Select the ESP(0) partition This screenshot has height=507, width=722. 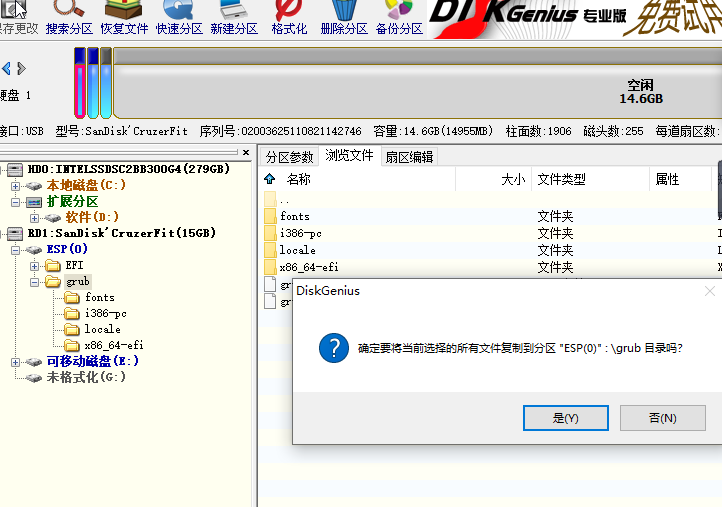point(67,249)
